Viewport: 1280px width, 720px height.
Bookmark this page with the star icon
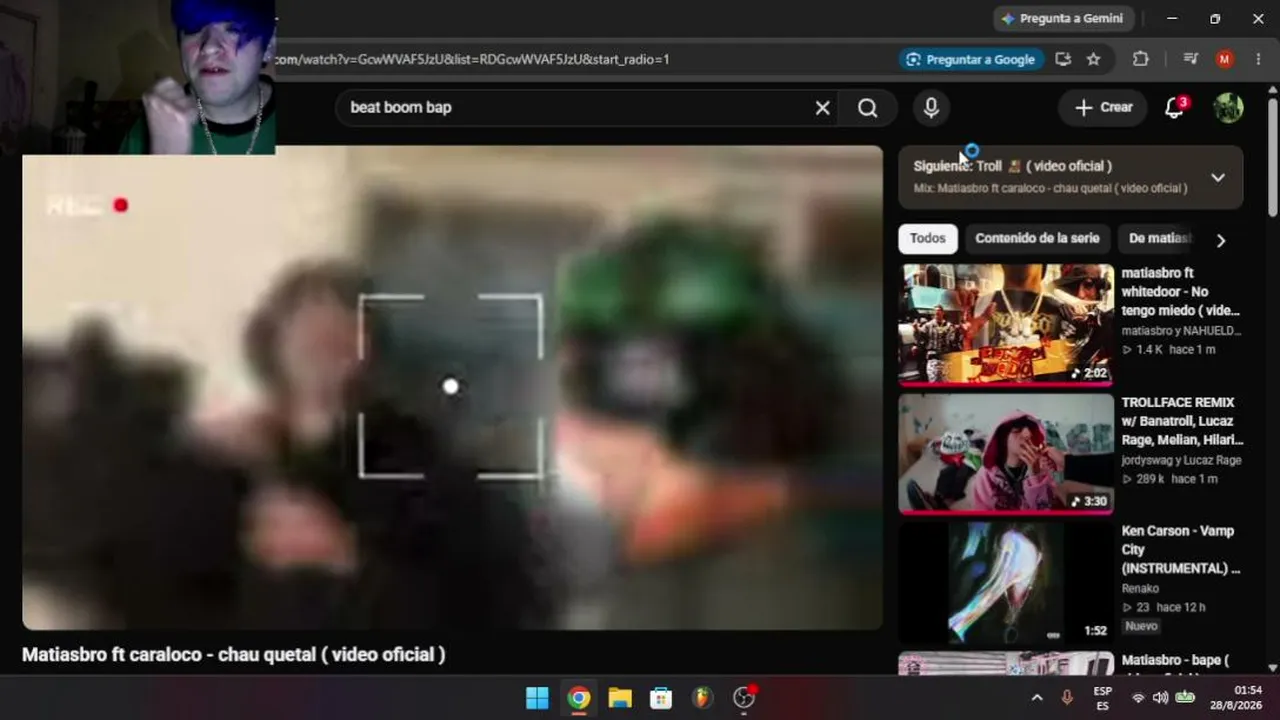[1093, 59]
